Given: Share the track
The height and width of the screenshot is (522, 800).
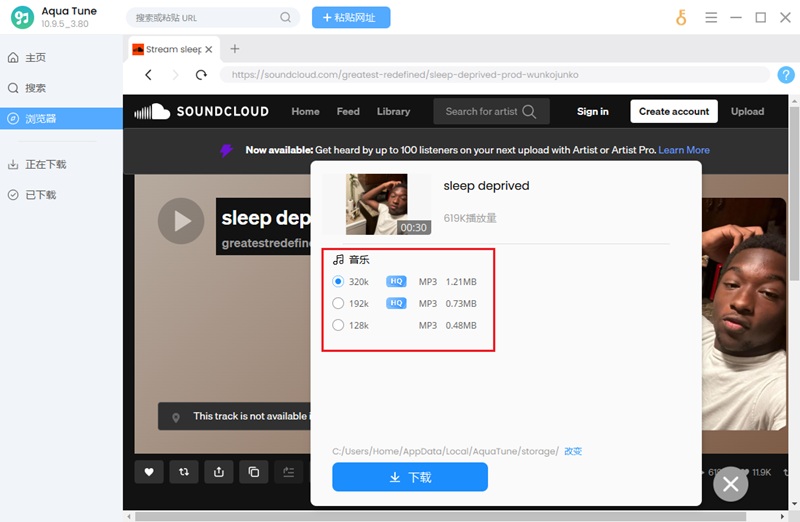Looking at the screenshot, I should [x=219, y=472].
